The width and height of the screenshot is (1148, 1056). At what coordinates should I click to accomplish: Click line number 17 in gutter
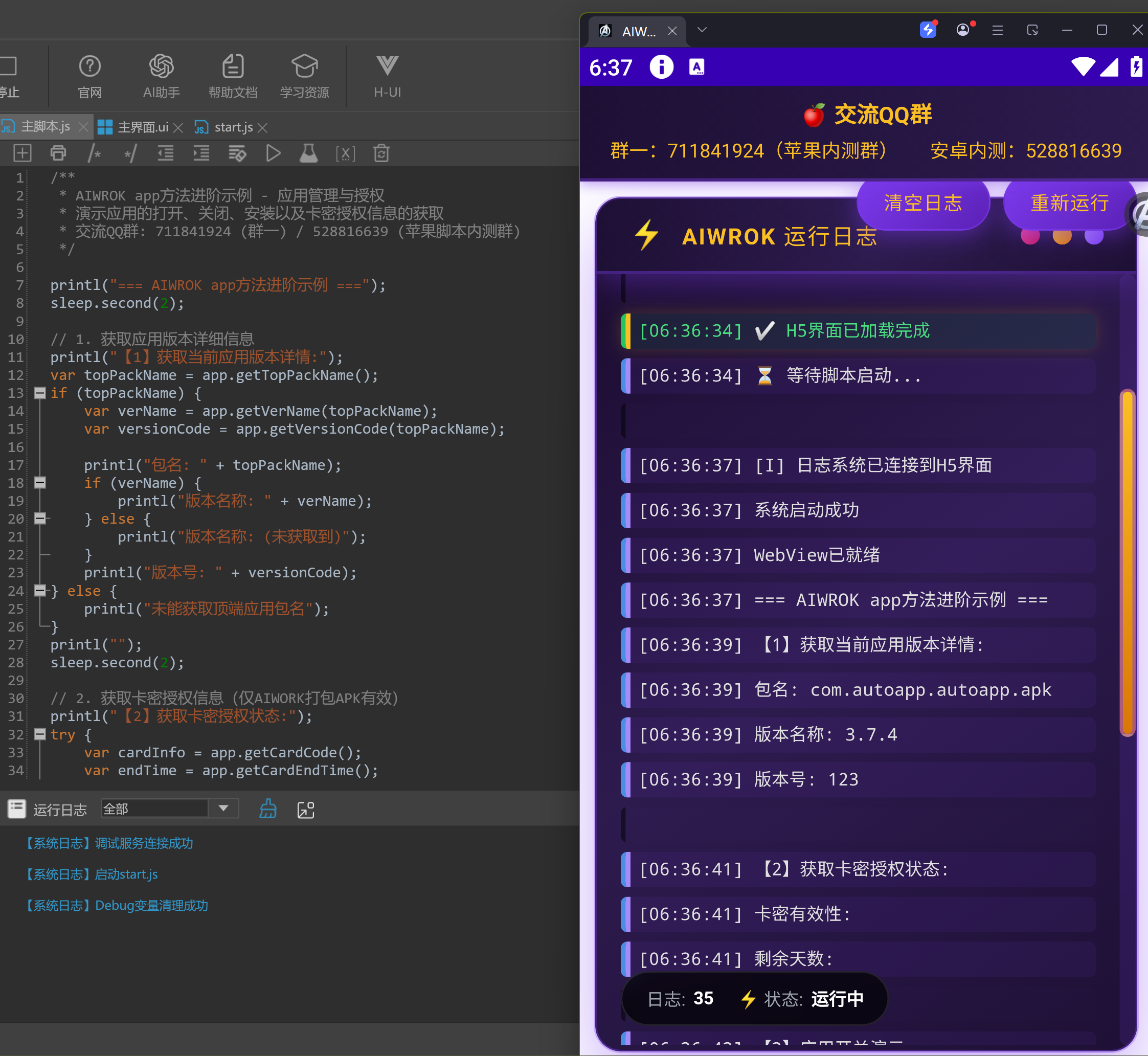coord(16,464)
